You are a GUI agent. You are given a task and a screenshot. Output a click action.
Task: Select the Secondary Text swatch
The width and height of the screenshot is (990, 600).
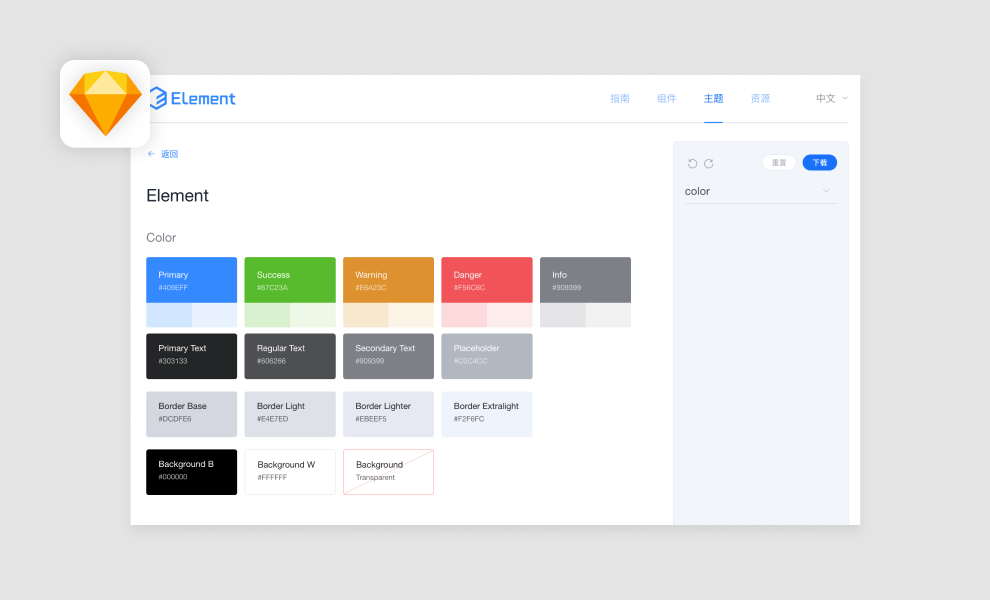coord(388,356)
